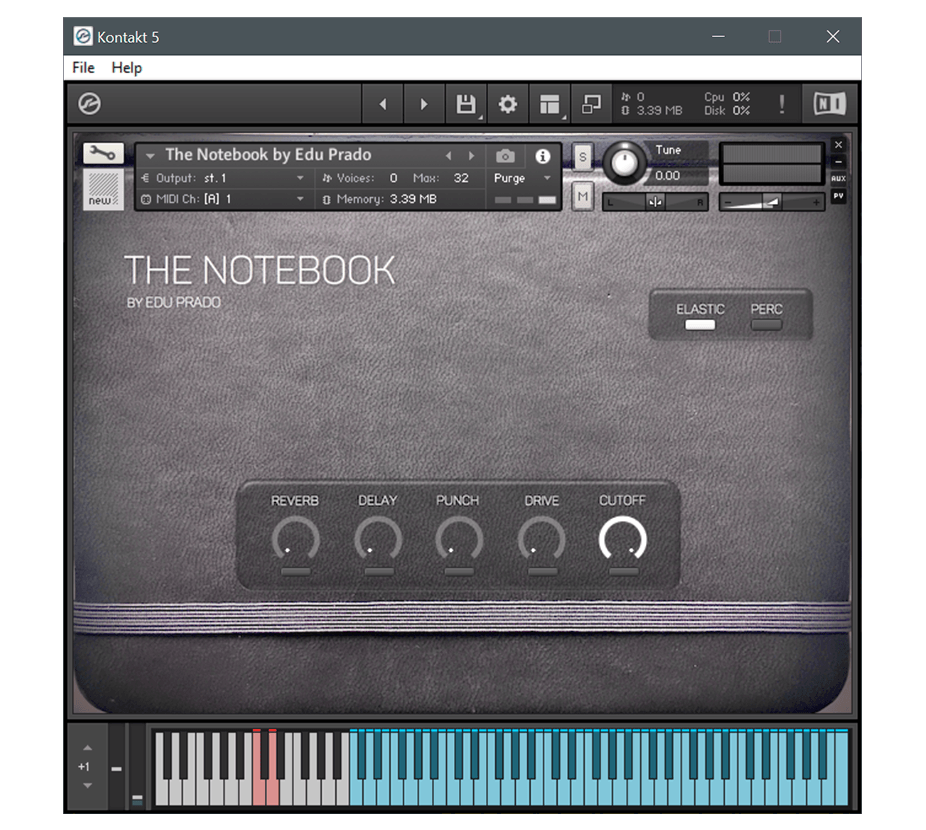
Task: Open instrument edit mode with wrench icon
Action: pos(103,154)
